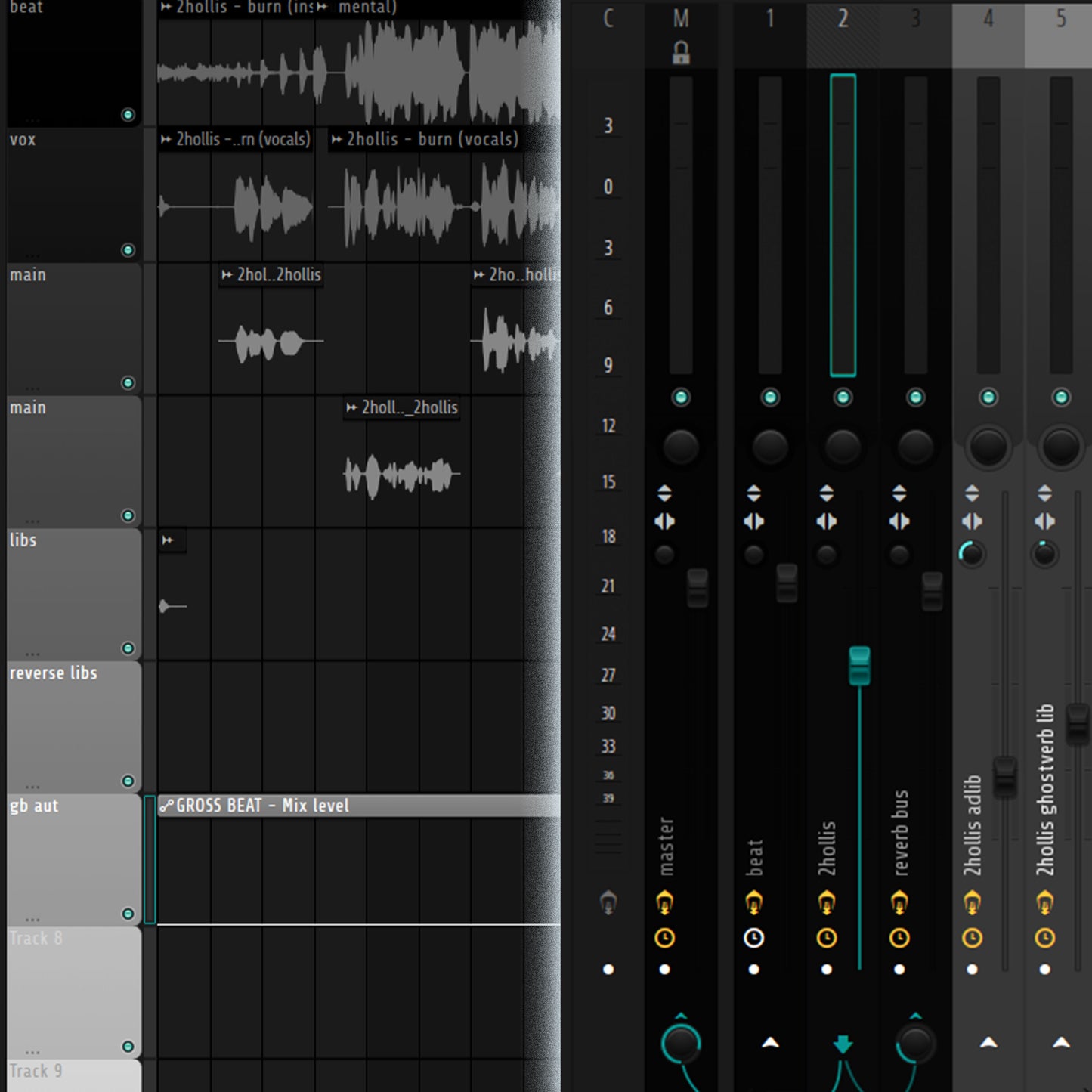Arm disk recording dot on master track
The width and height of the screenshot is (1092, 1092).
coord(664,970)
